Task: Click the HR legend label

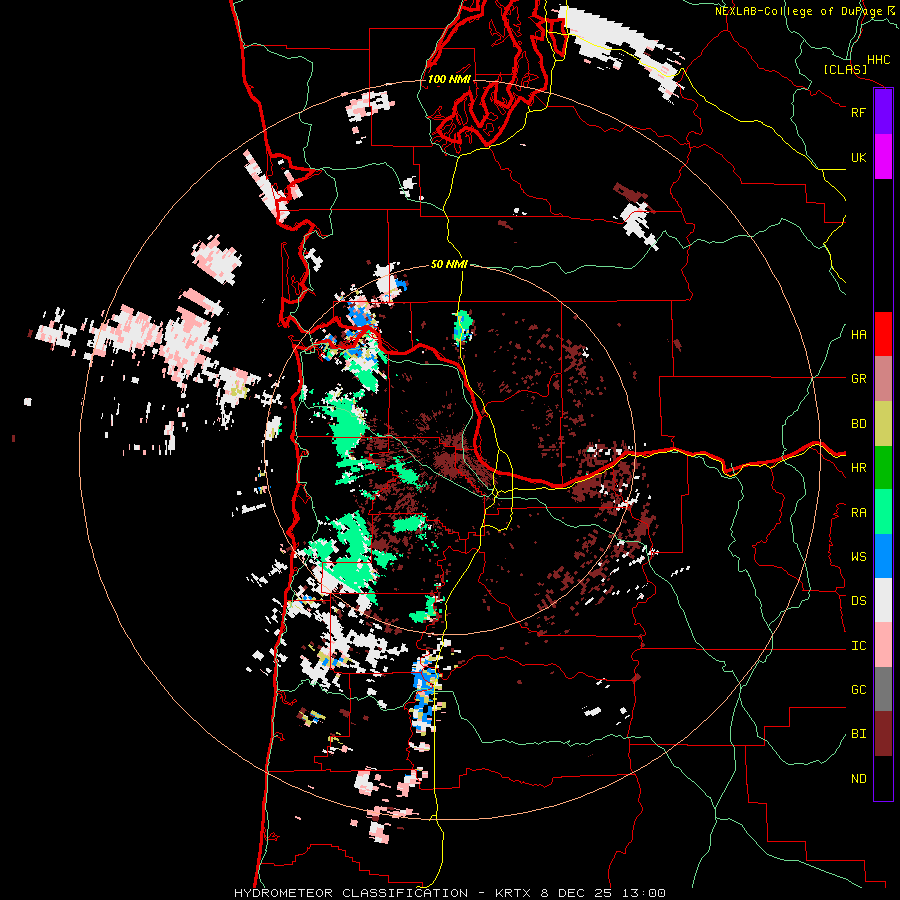Action: click(858, 468)
